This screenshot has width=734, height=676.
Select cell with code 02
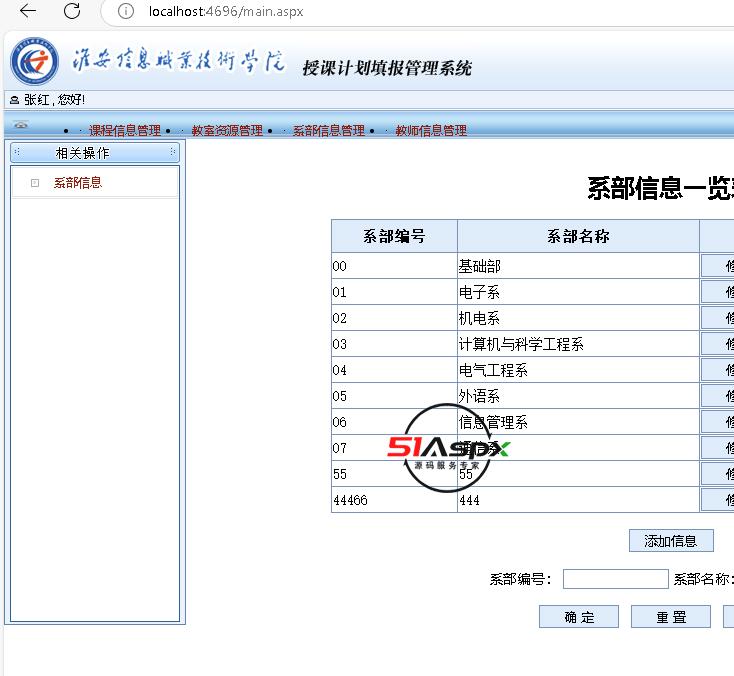(x=394, y=318)
